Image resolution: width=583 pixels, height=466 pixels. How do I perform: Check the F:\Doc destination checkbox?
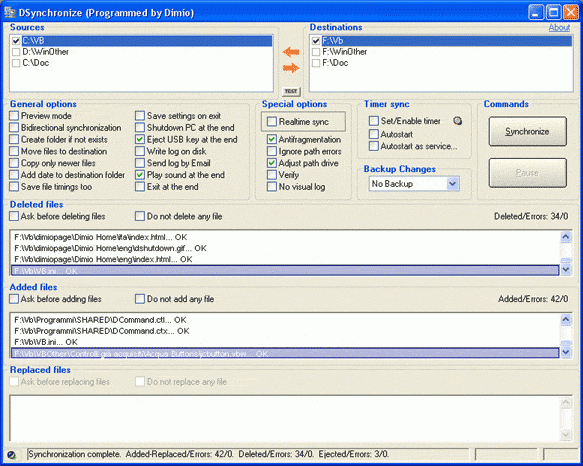pyautogui.click(x=316, y=63)
